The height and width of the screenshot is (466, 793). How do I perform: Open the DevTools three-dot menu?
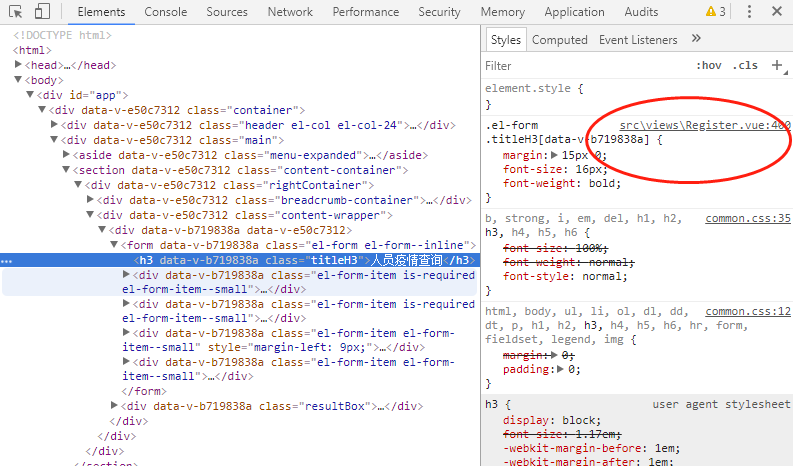749,11
